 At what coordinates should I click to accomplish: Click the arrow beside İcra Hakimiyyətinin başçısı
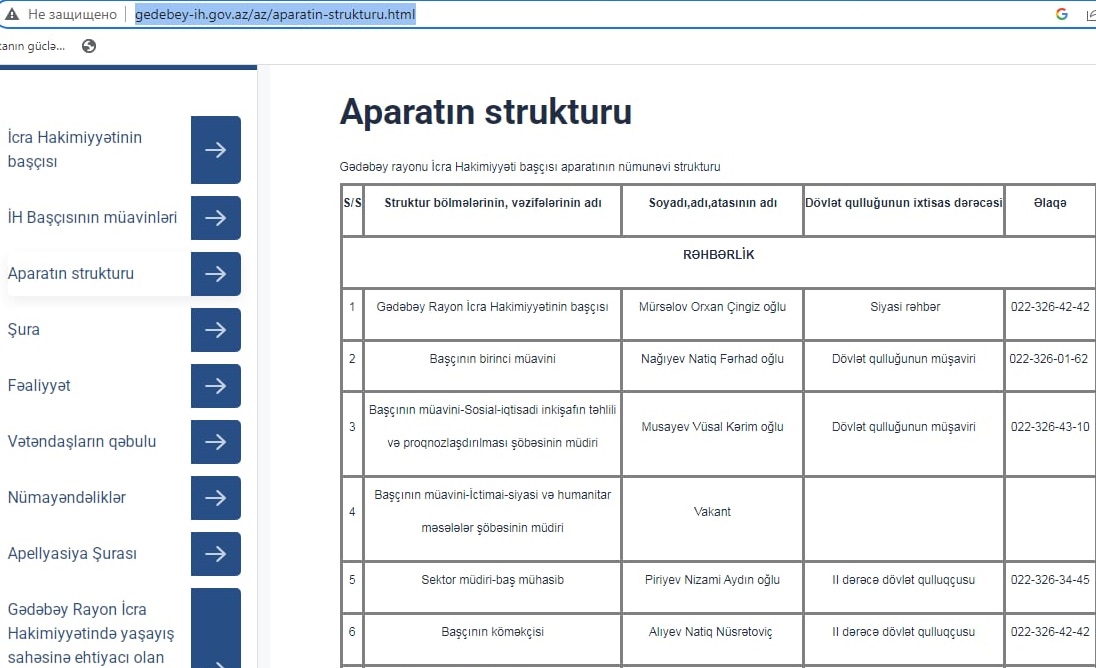pyautogui.click(x=216, y=150)
